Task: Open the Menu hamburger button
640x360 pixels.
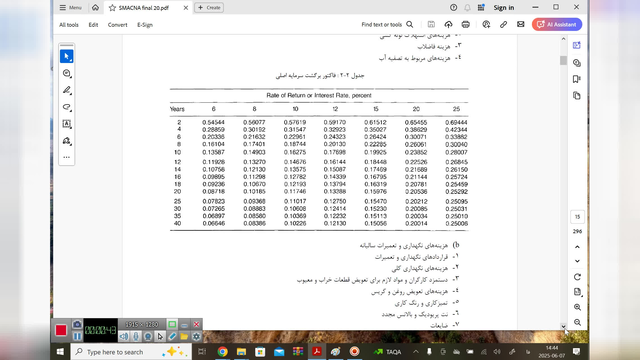Action: (70, 7)
